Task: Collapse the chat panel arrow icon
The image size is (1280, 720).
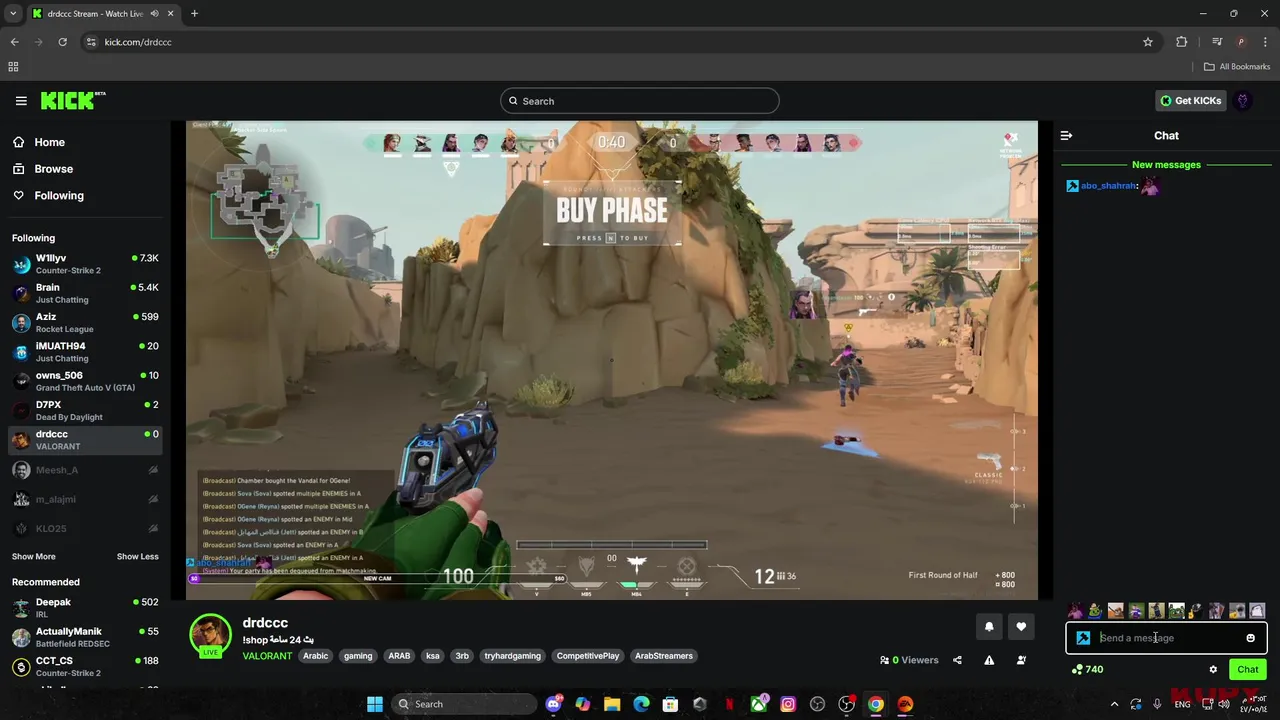Action: (x=1066, y=135)
